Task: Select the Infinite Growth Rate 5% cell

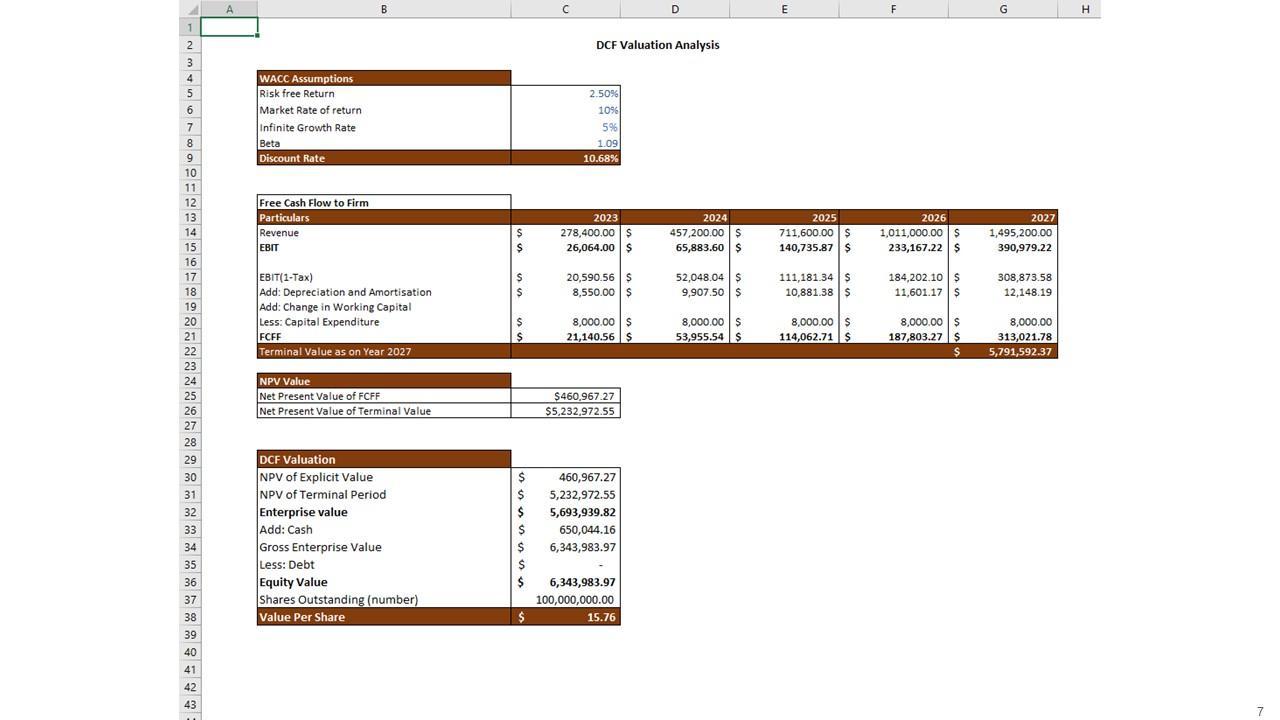Action: 566,127
